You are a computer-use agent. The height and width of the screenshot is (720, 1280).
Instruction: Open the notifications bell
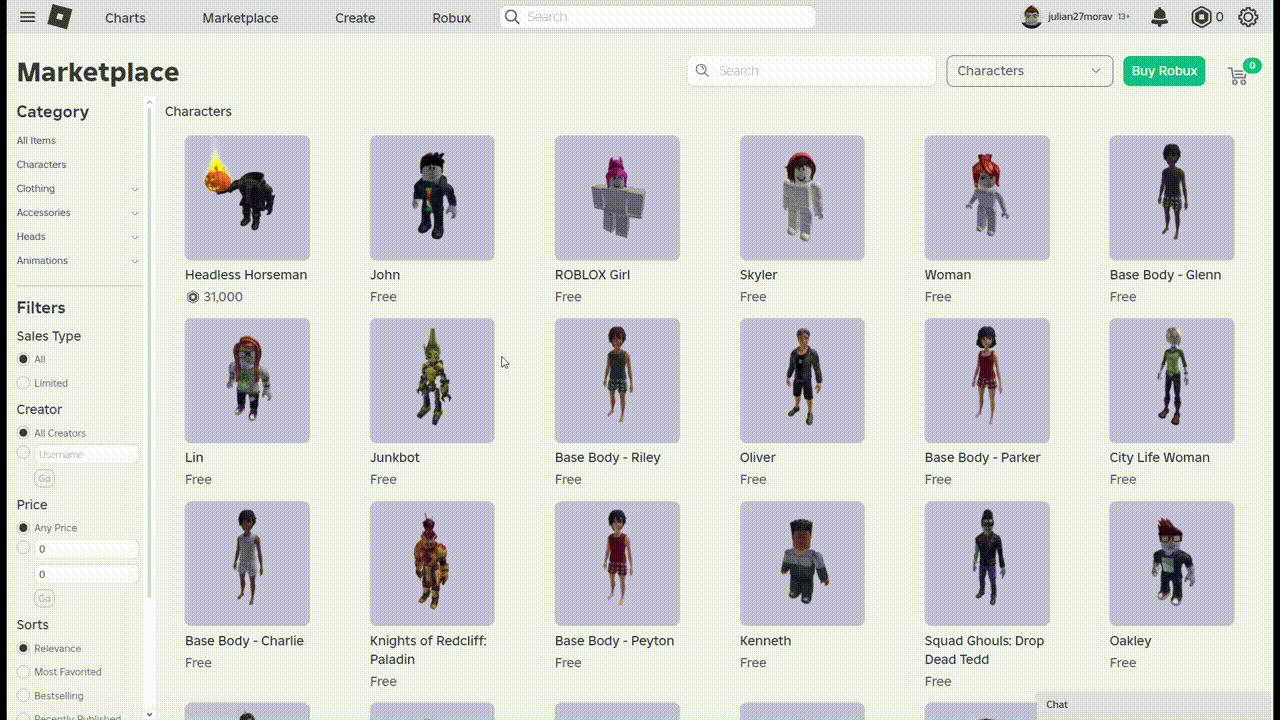point(1160,17)
